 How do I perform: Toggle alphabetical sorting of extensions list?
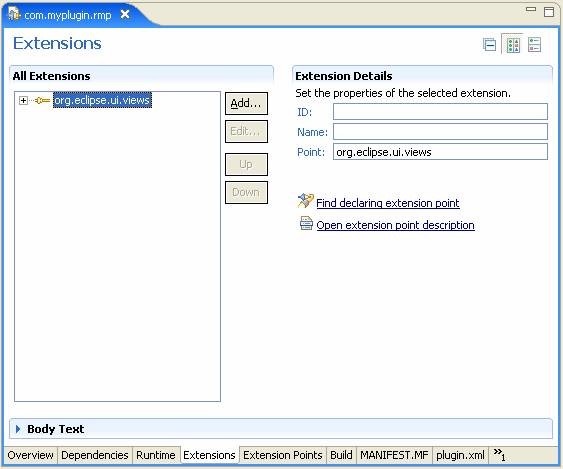(534, 45)
